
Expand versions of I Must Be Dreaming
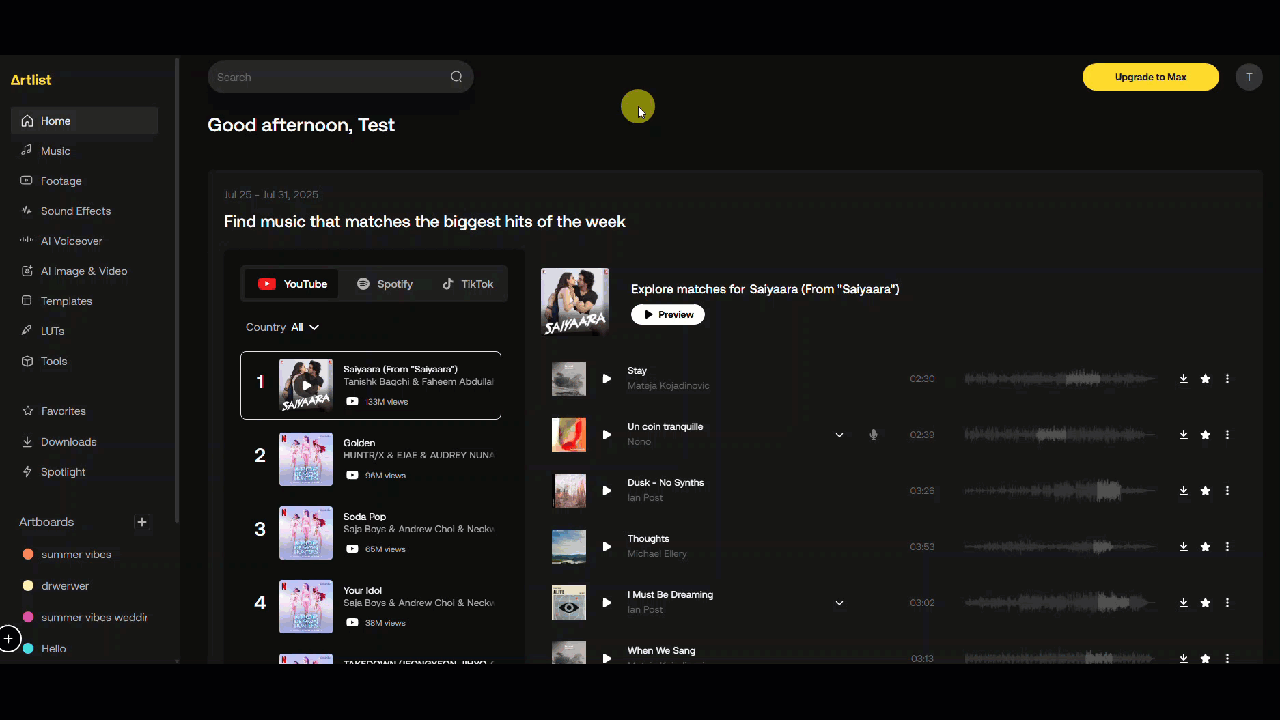(839, 603)
